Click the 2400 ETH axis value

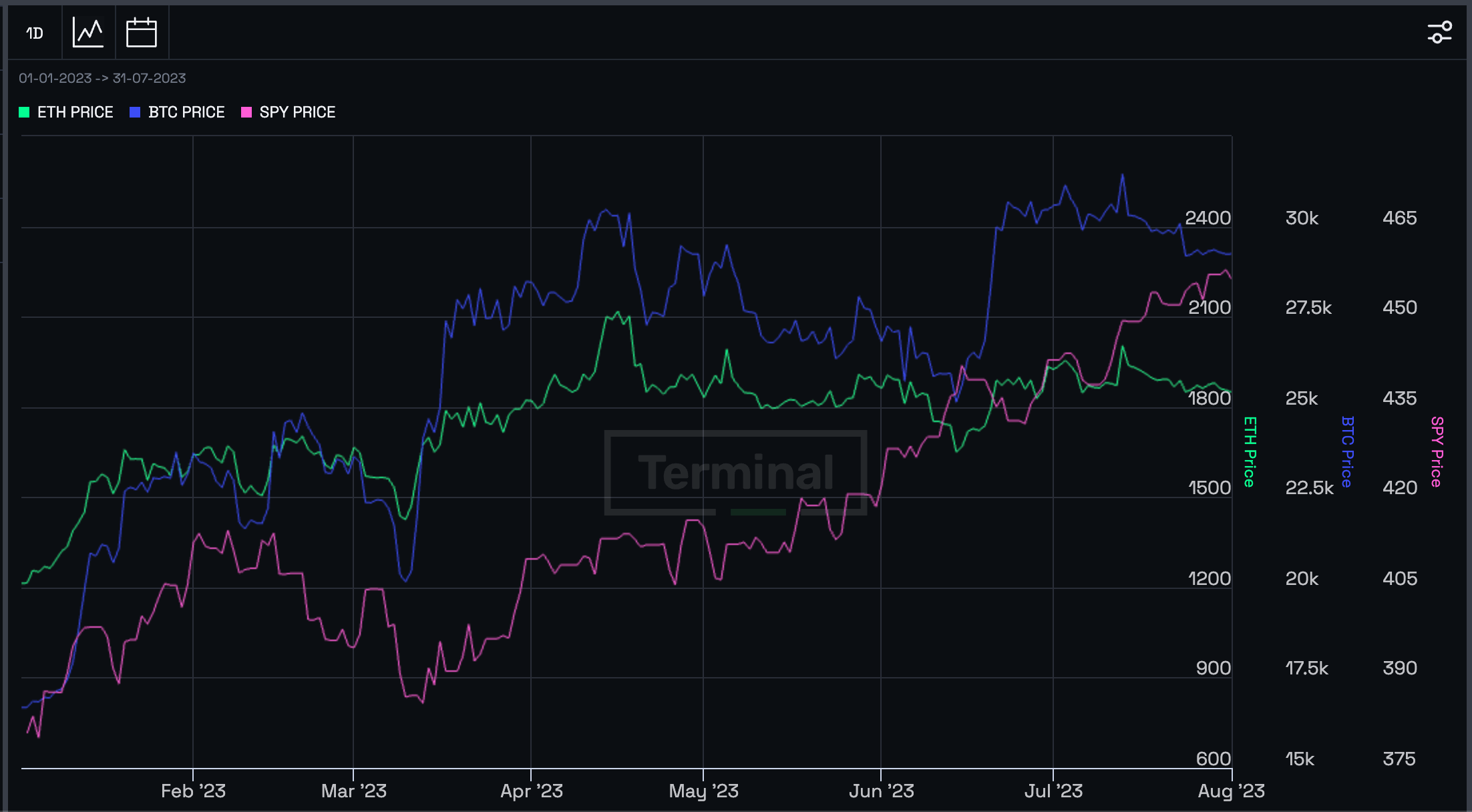pos(1208,218)
